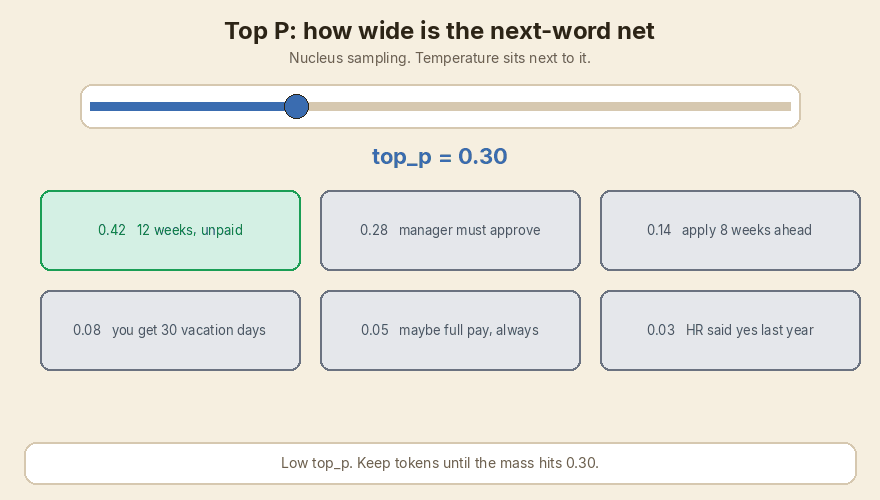The image size is (880, 500).
Task: Click the 'top_p = 0.30' value
Action: click(x=439, y=157)
